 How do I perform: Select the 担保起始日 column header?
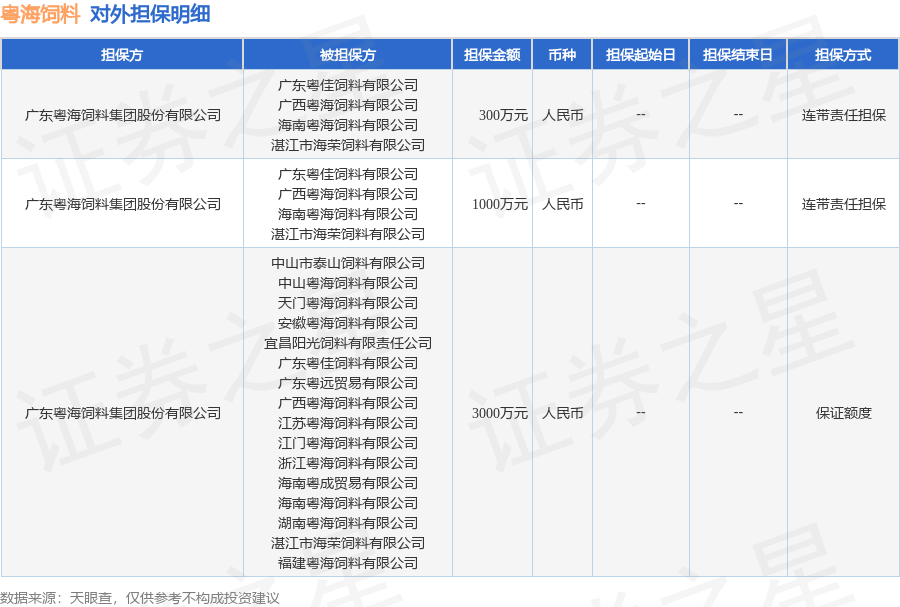[x=641, y=55]
